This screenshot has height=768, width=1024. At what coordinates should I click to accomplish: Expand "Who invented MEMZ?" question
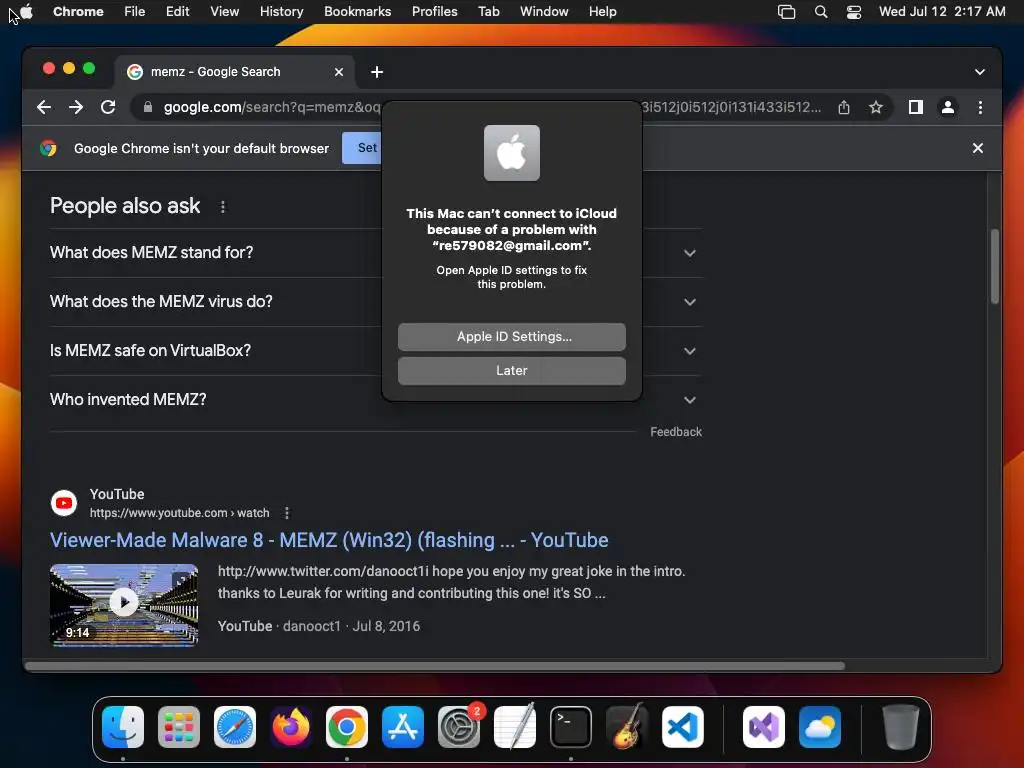[x=376, y=400]
